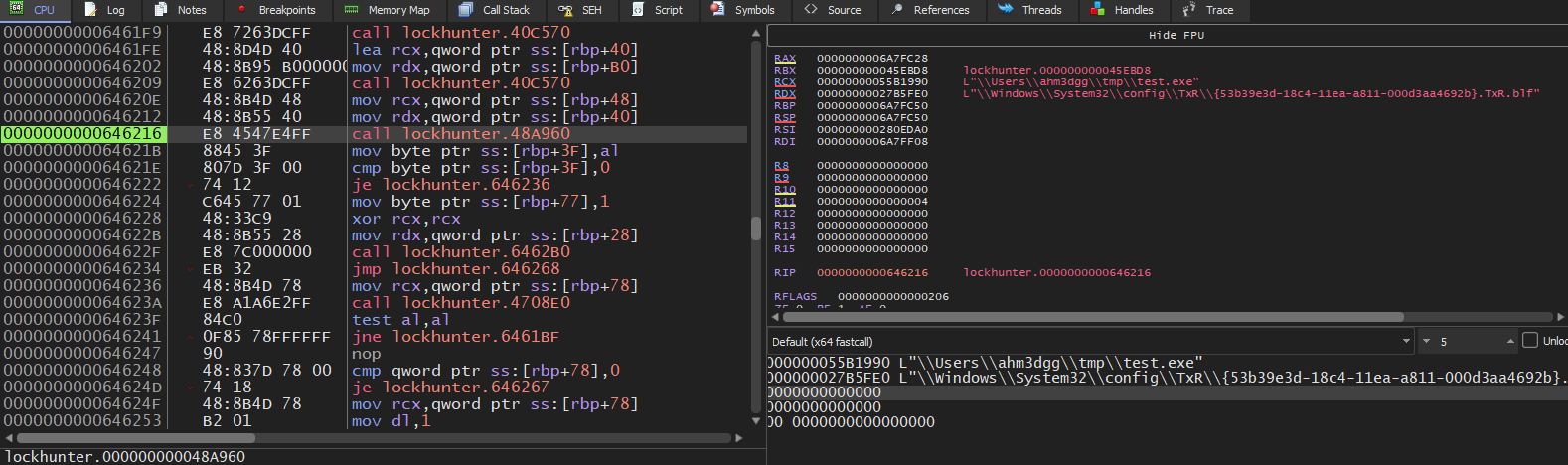Click the disassembly vertical scrollbar down arrow
This screenshot has width=1568, height=465.
[756, 421]
